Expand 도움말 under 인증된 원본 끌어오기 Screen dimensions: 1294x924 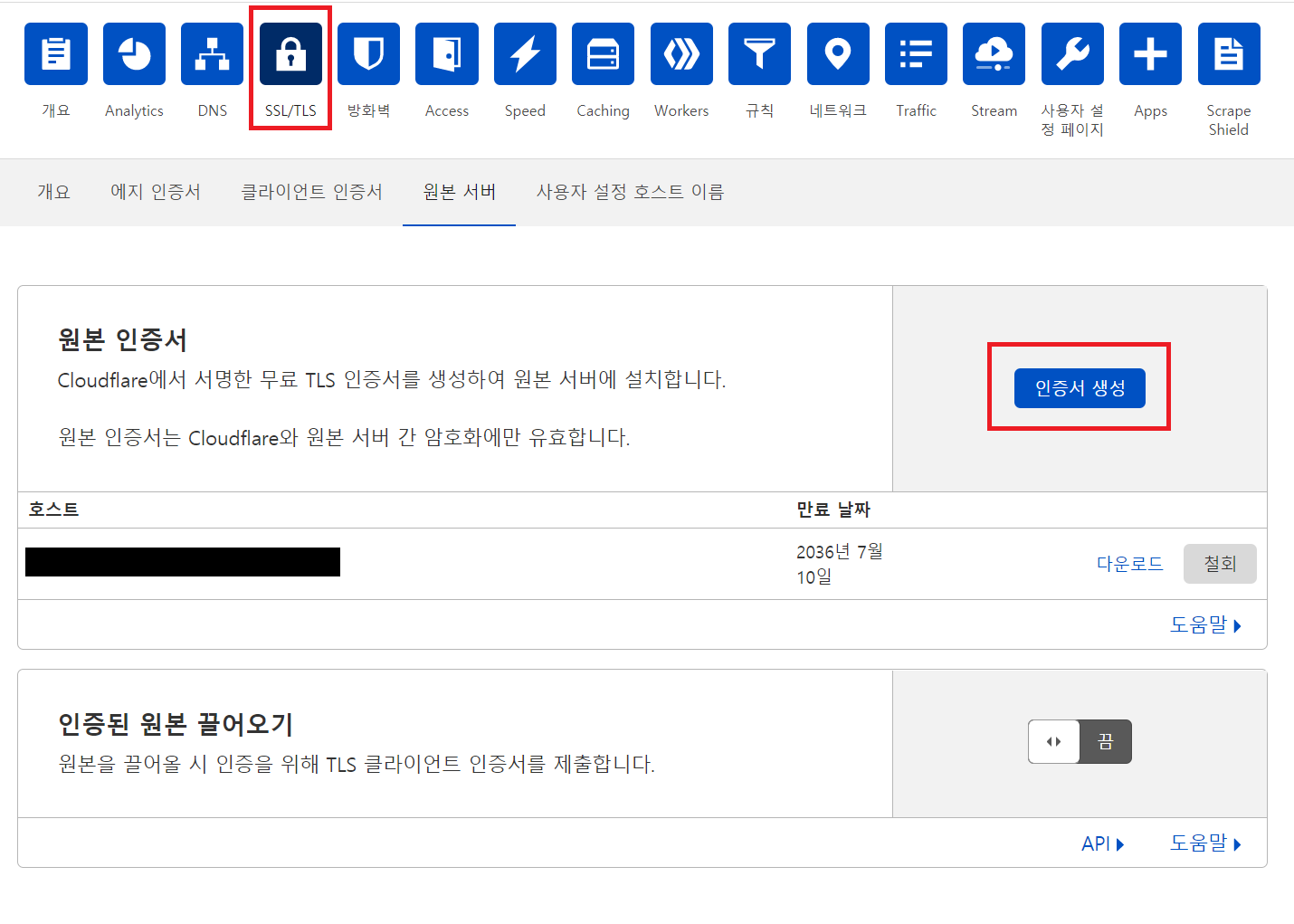(1206, 843)
